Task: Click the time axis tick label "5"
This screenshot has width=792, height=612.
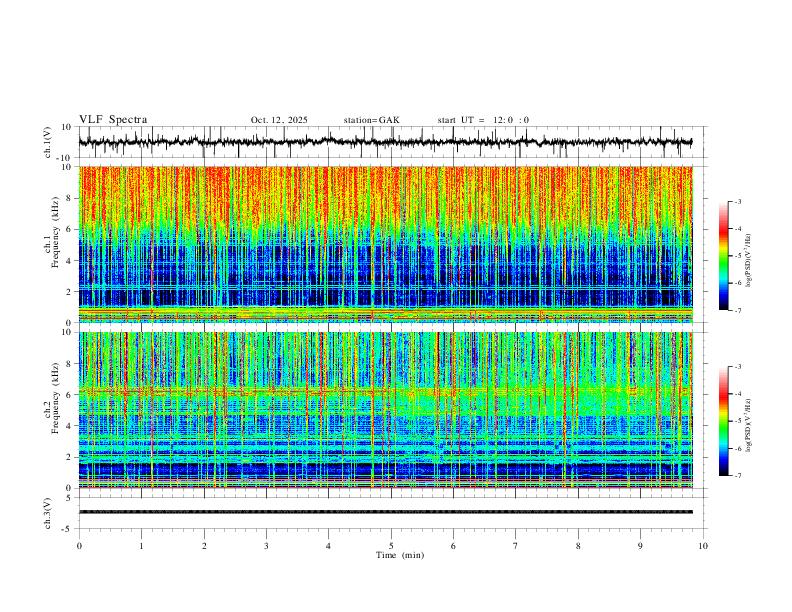Action: click(x=391, y=546)
